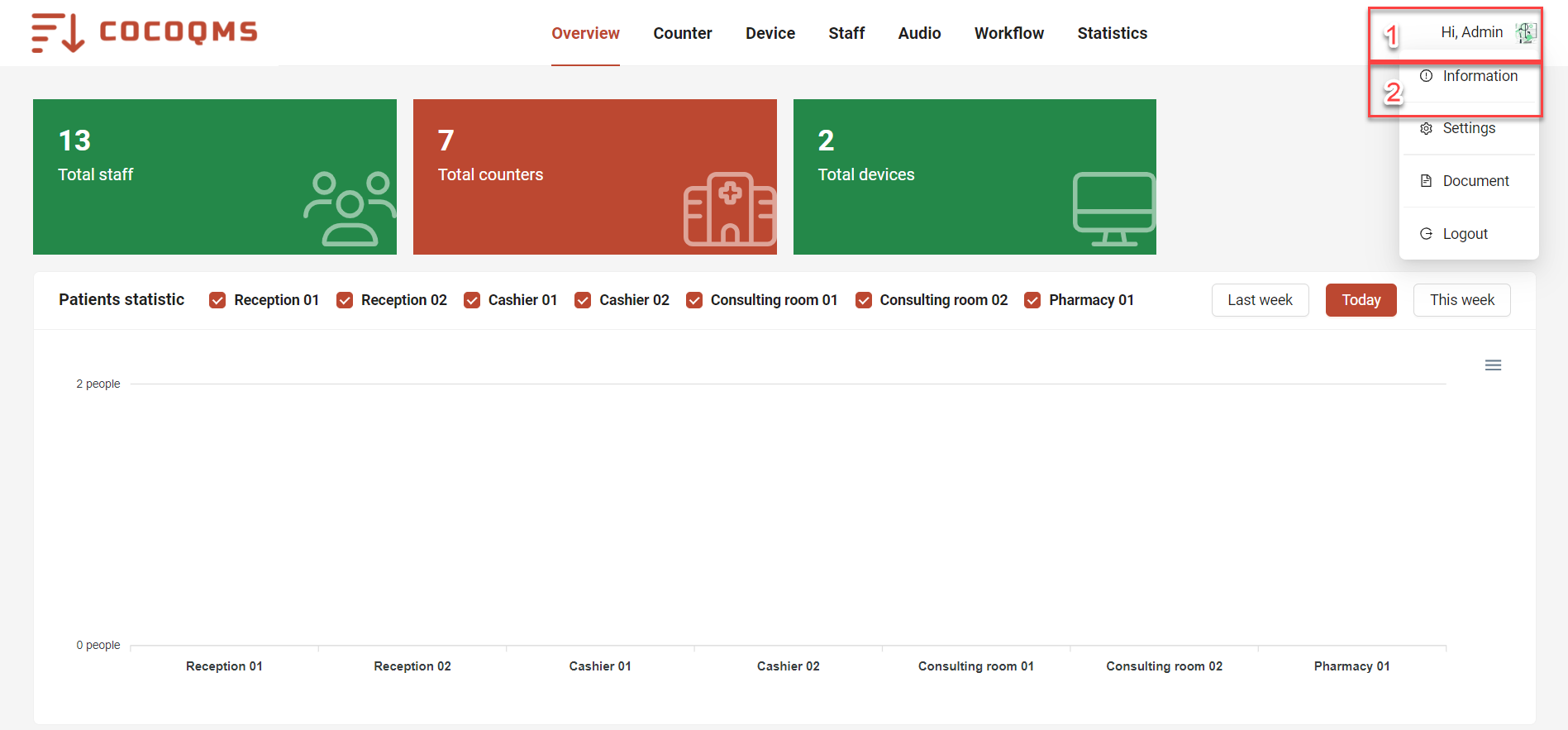Click the Last week button

[x=1260, y=300]
